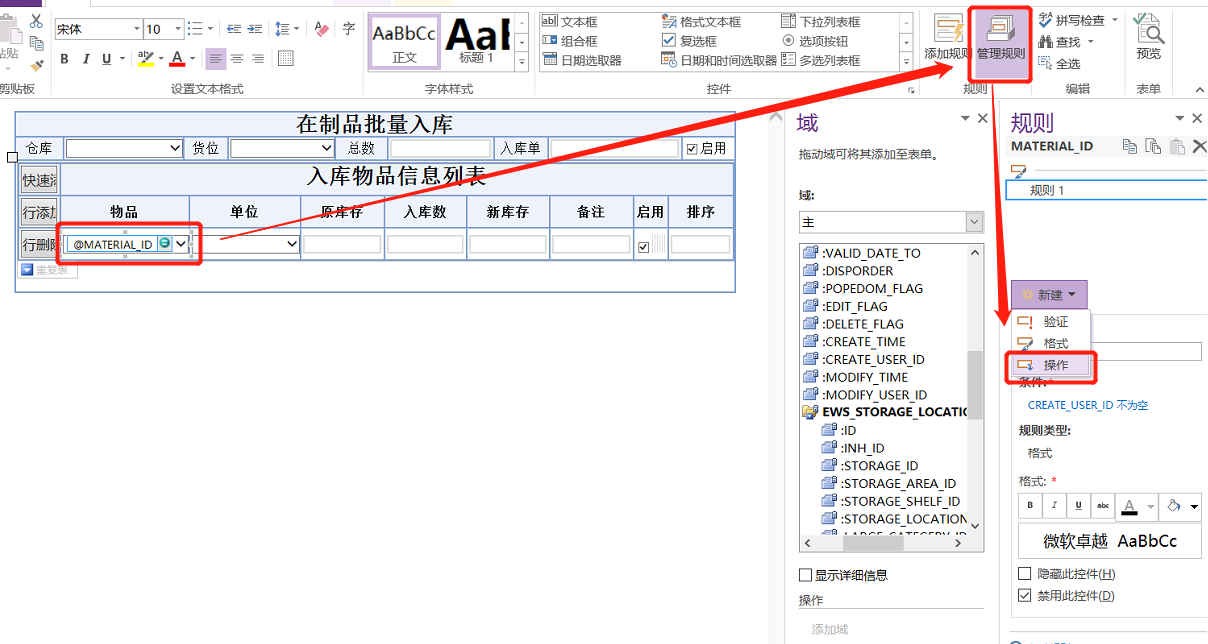Insert a 组合框 control
The image size is (1208, 644).
pyautogui.click(x=570, y=41)
